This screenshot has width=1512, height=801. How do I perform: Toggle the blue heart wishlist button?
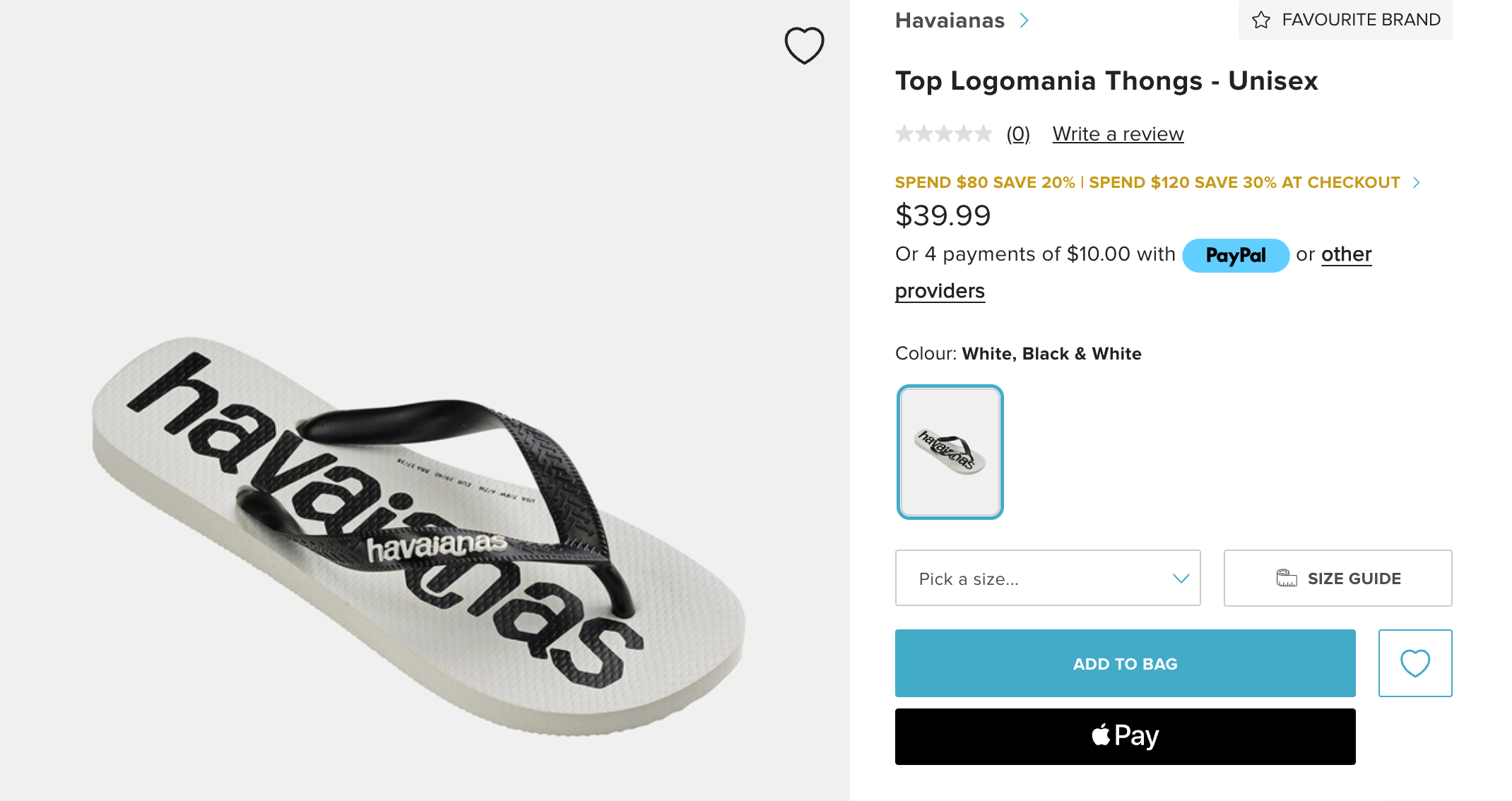tap(1414, 663)
